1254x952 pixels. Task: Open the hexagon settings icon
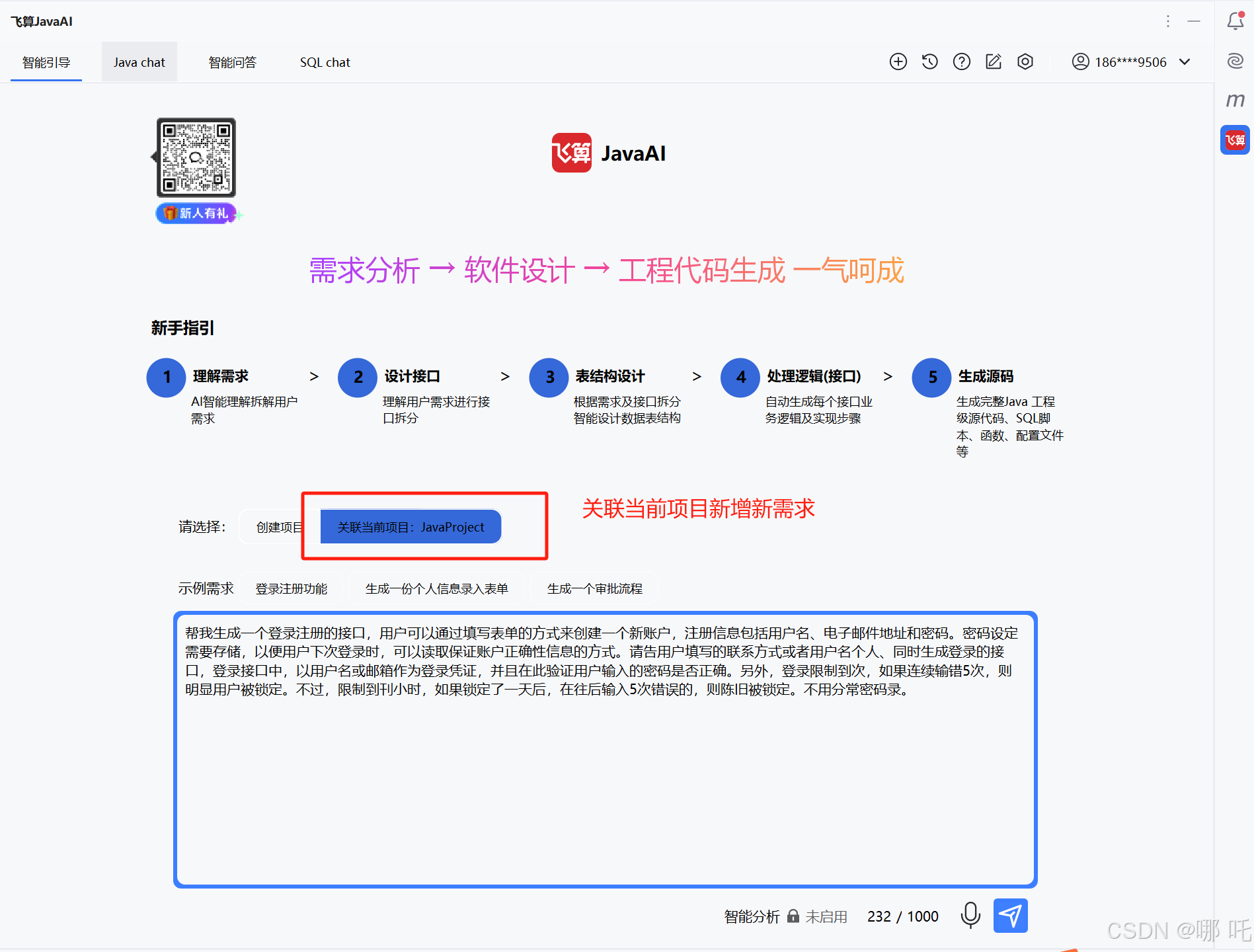point(1025,61)
